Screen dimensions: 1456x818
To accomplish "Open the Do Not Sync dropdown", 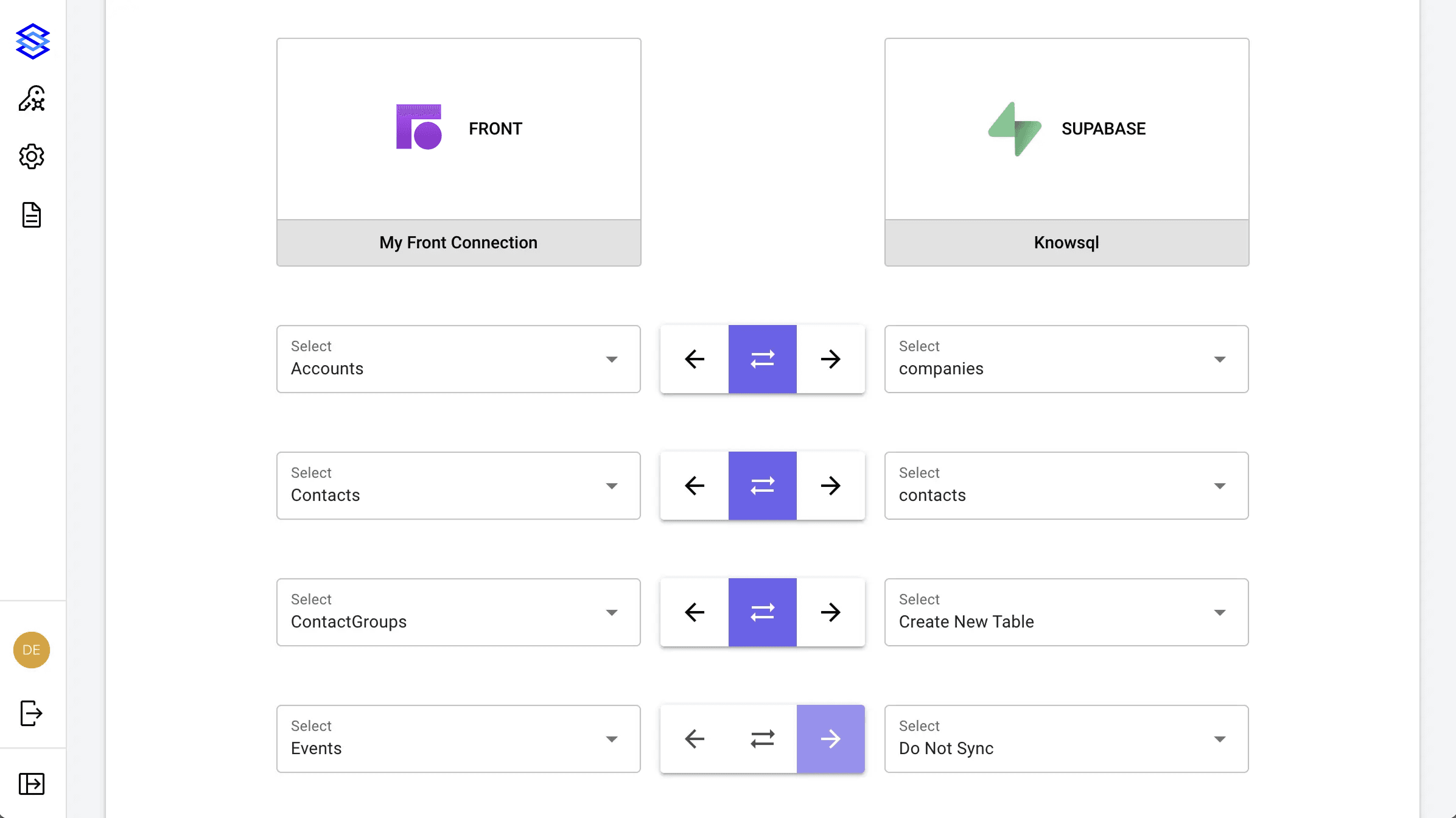I will click(x=1066, y=739).
